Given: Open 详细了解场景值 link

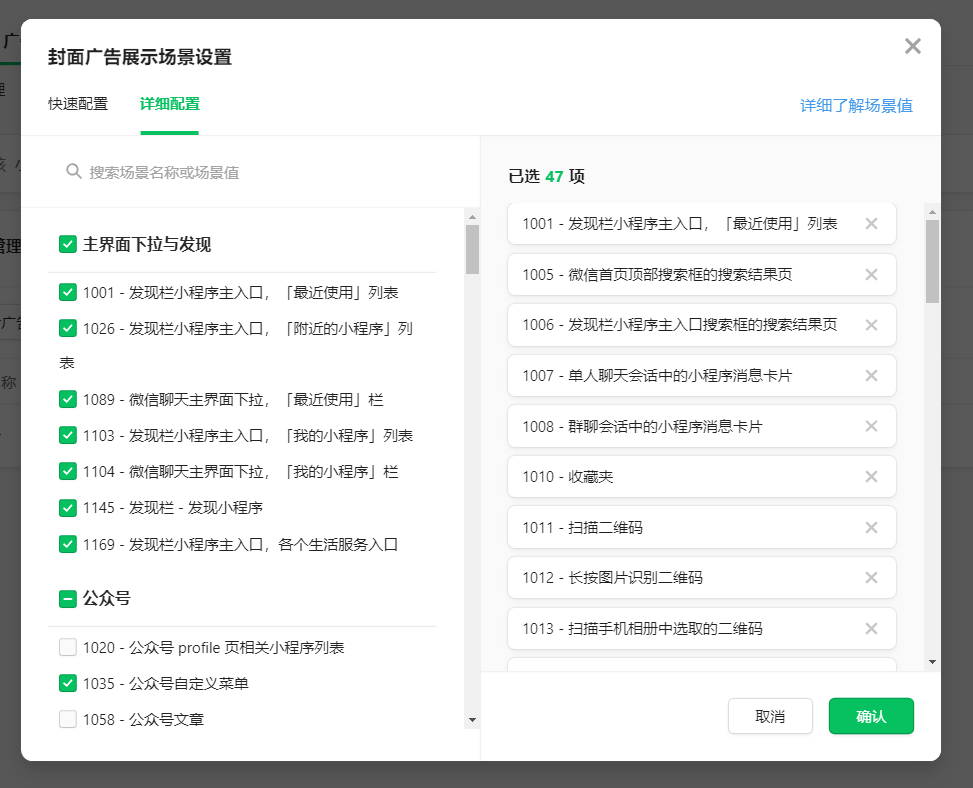Looking at the screenshot, I should click(x=856, y=105).
